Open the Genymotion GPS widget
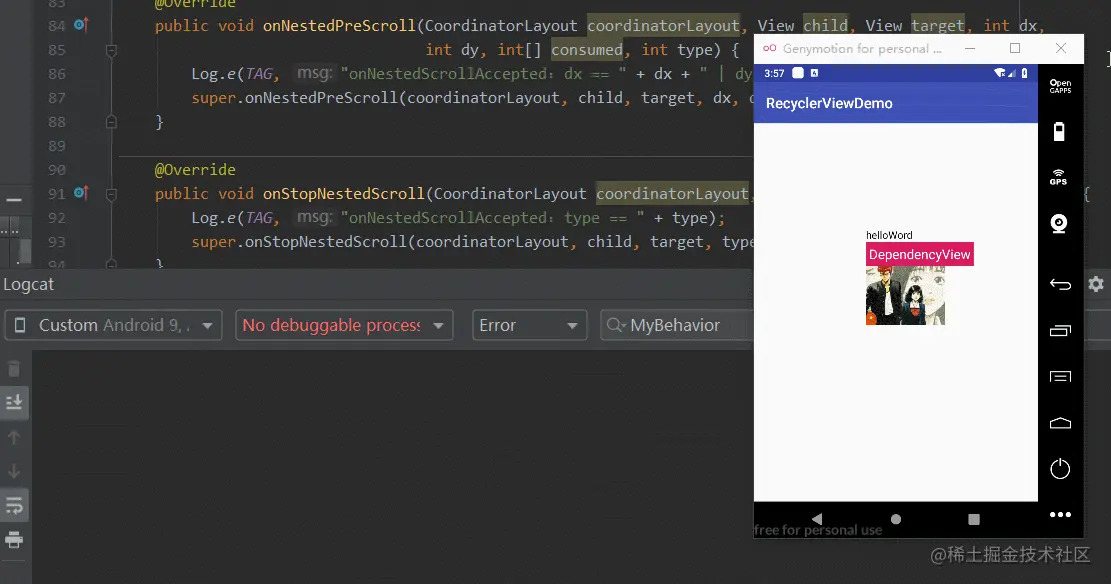The height and width of the screenshot is (584, 1111). (1059, 177)
